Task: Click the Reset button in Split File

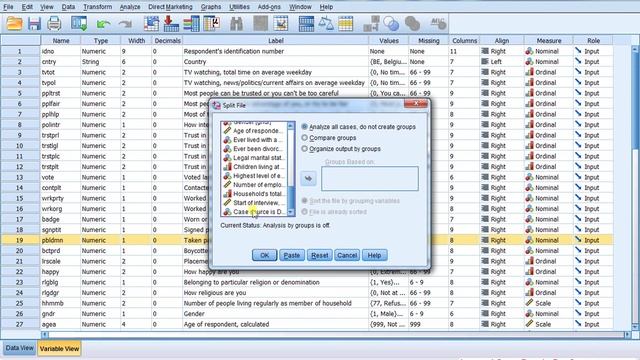Action: [320, 255]
